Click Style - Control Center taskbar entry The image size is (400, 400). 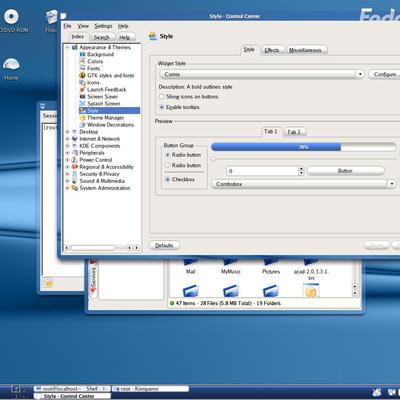tap(72, 396)
